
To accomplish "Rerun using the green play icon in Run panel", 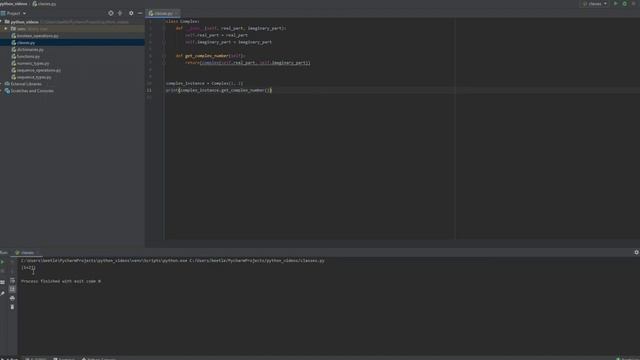I will [x=2, y=262].
